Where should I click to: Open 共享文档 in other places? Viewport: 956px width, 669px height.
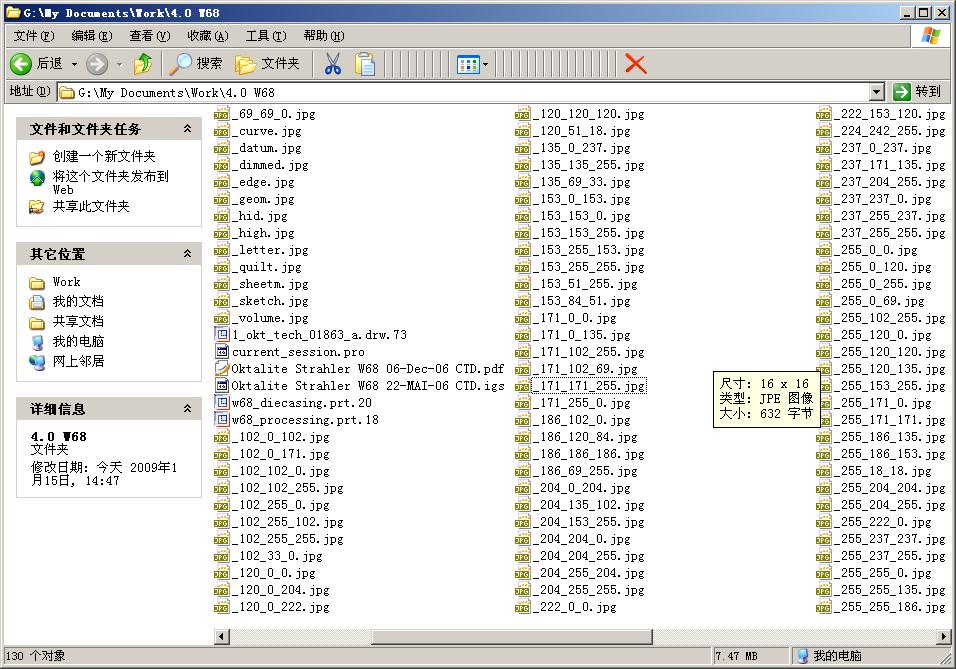[x=78, y=321]
